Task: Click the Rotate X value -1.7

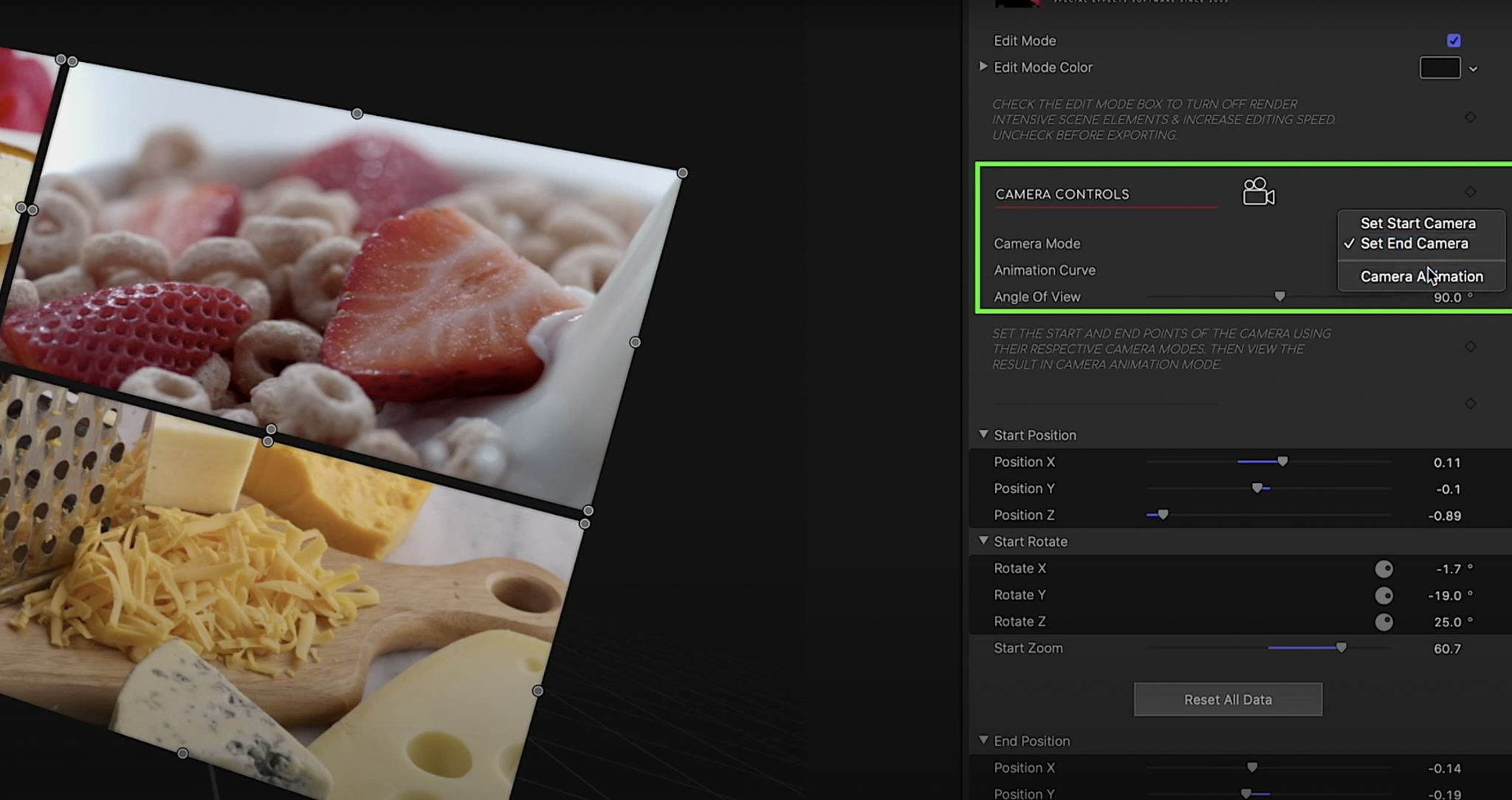Action: [x=1449, y=569]
